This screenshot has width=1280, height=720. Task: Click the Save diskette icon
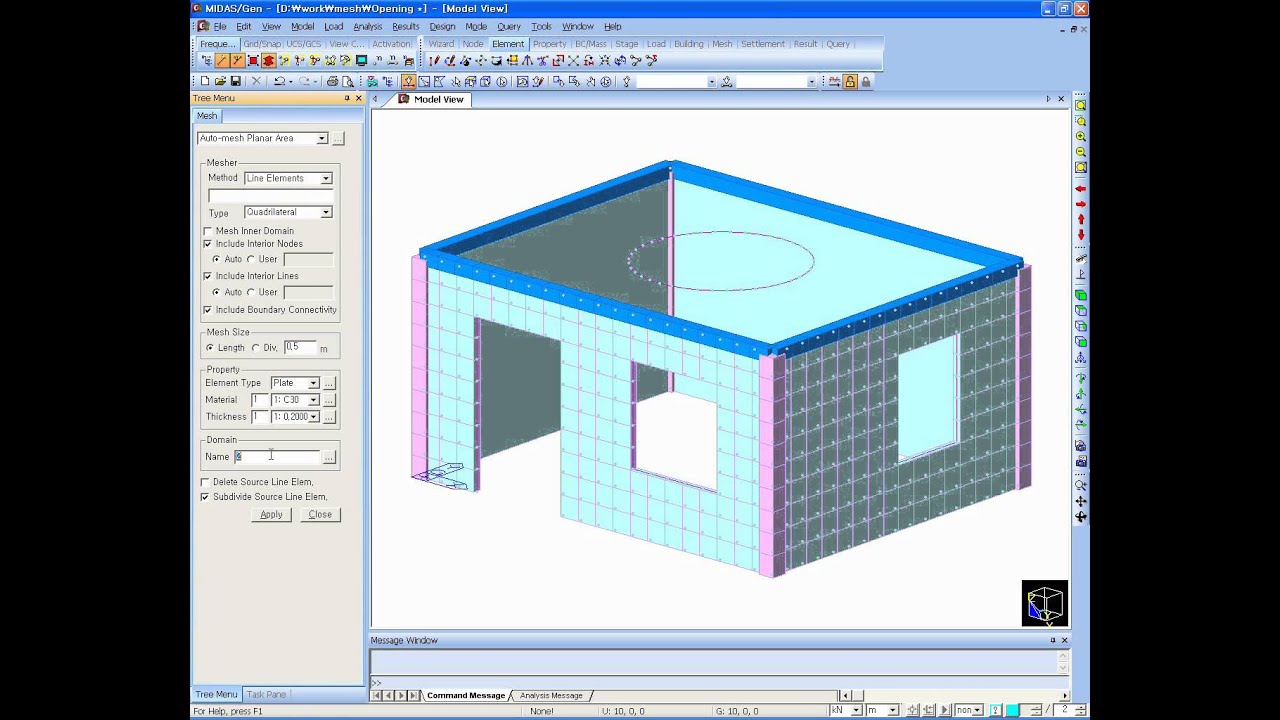point(236,81)
